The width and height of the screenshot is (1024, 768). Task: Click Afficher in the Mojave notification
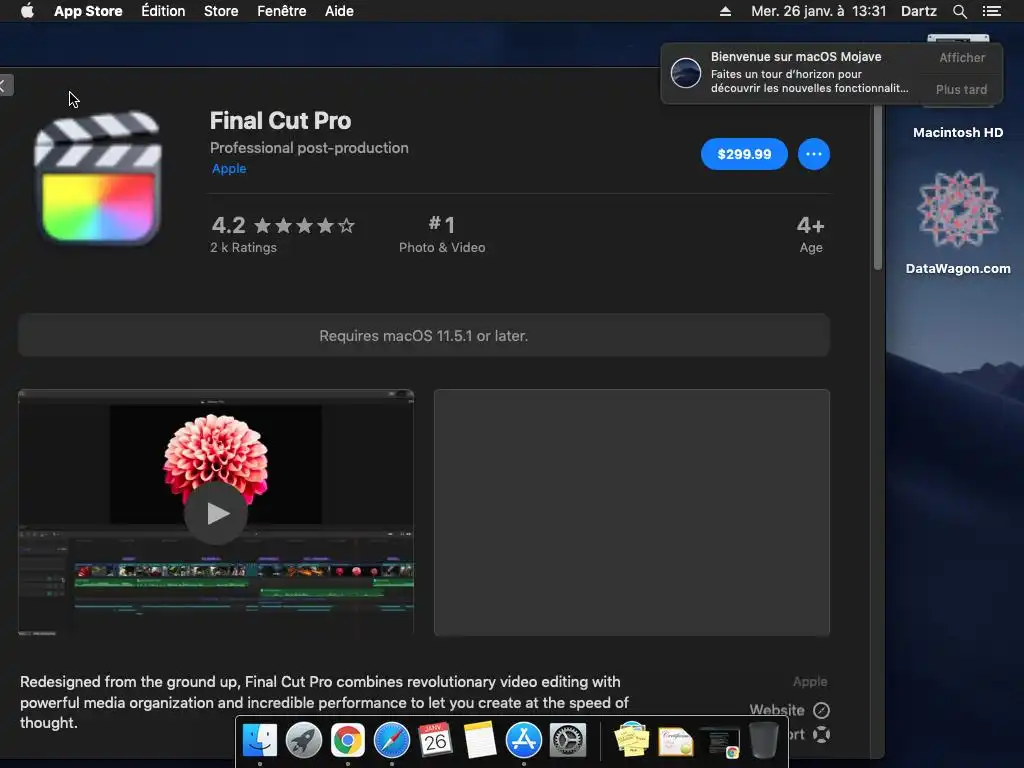click(962, 57)
